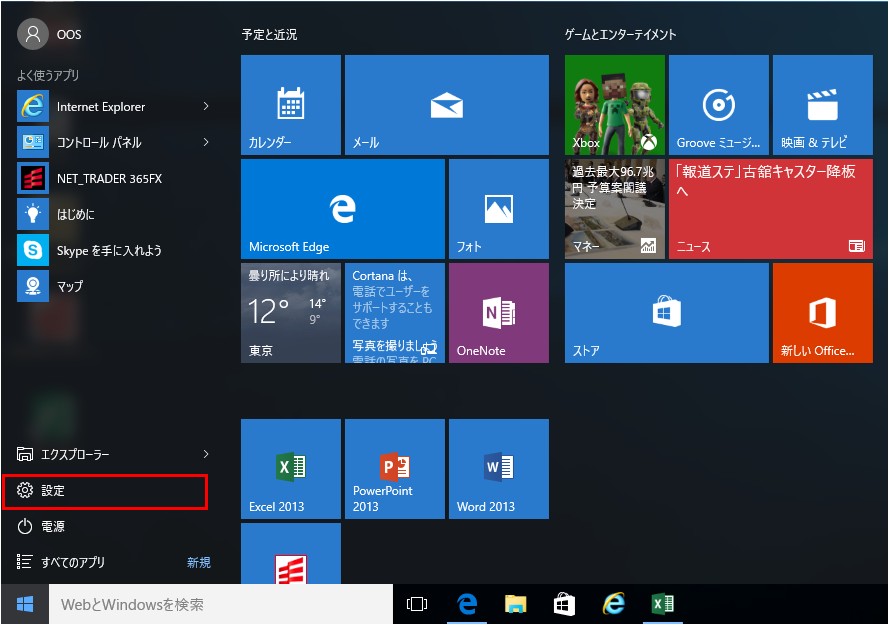The image size is (889, 625).
Task: Open the Tokyo weather tile
Action: 291,313
